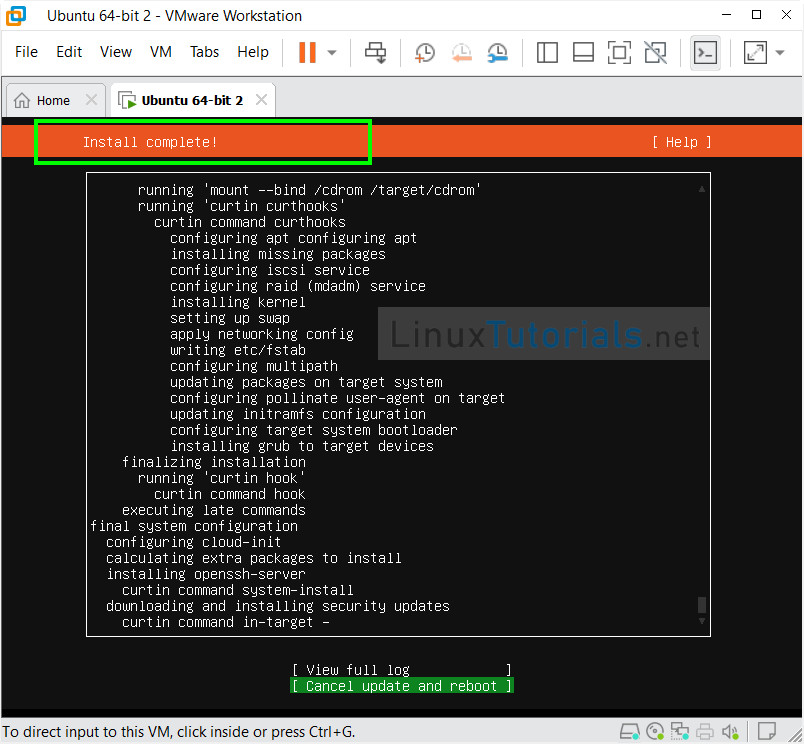Click the 'executing late commands' log line
Viewport: 804px width, 744px height.
(214, 510)
